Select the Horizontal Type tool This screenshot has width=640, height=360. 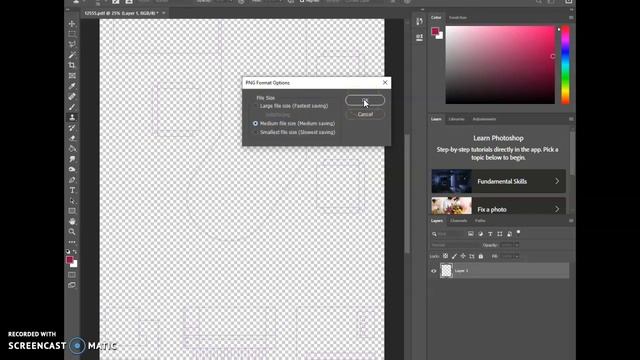tap(72, 190)
